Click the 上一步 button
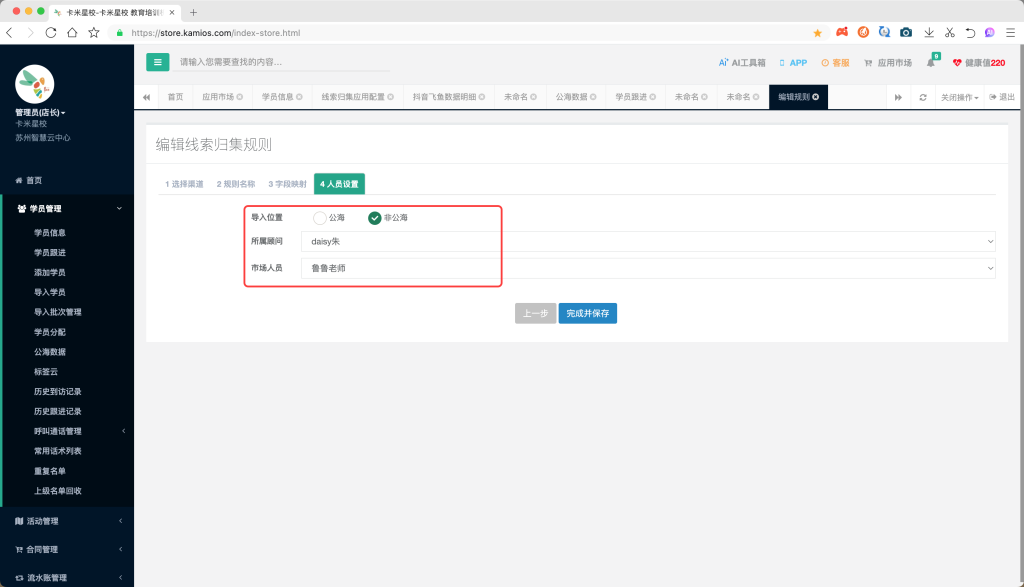 click(x=535, y=313)
